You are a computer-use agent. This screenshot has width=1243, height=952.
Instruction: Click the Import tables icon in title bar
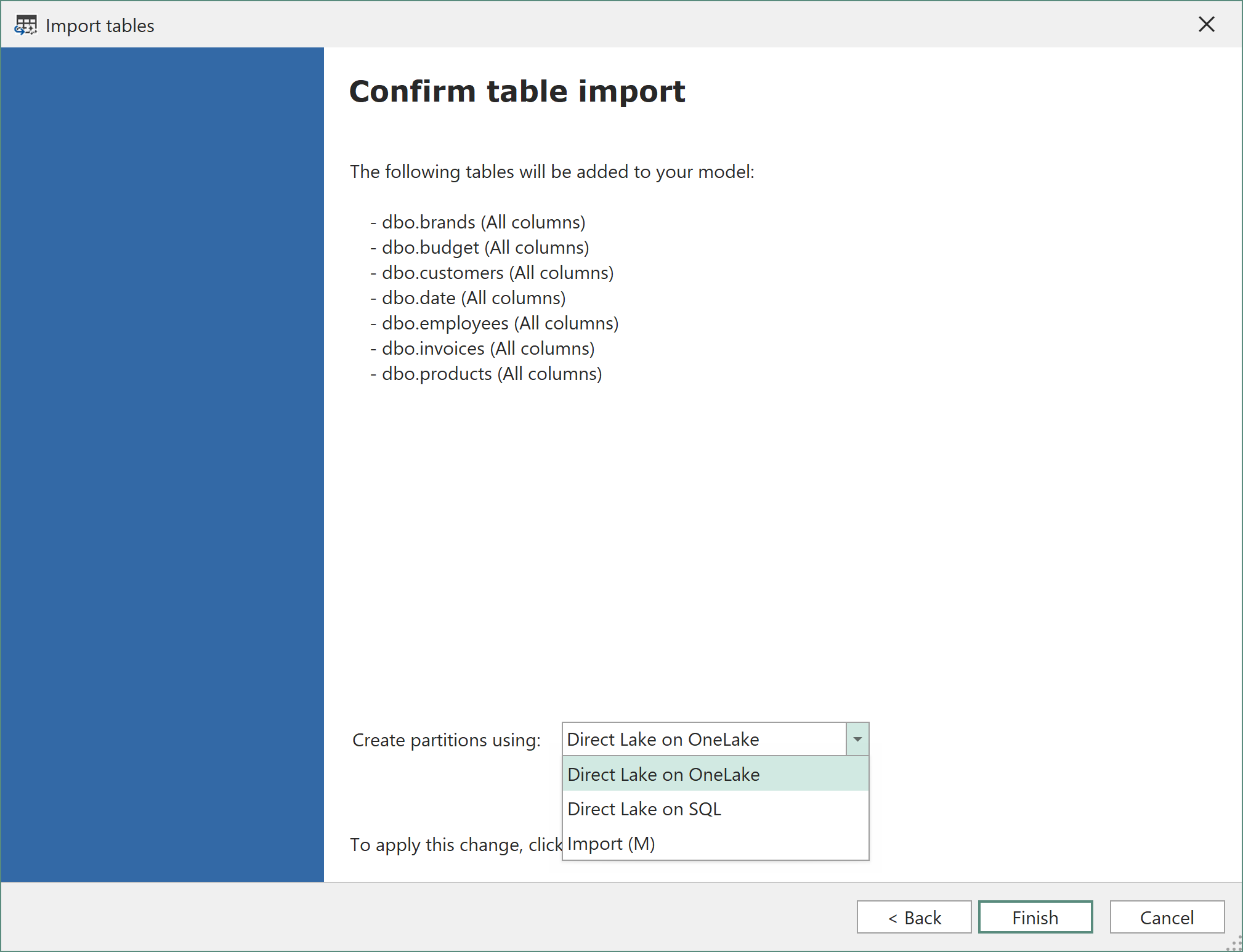25,25
